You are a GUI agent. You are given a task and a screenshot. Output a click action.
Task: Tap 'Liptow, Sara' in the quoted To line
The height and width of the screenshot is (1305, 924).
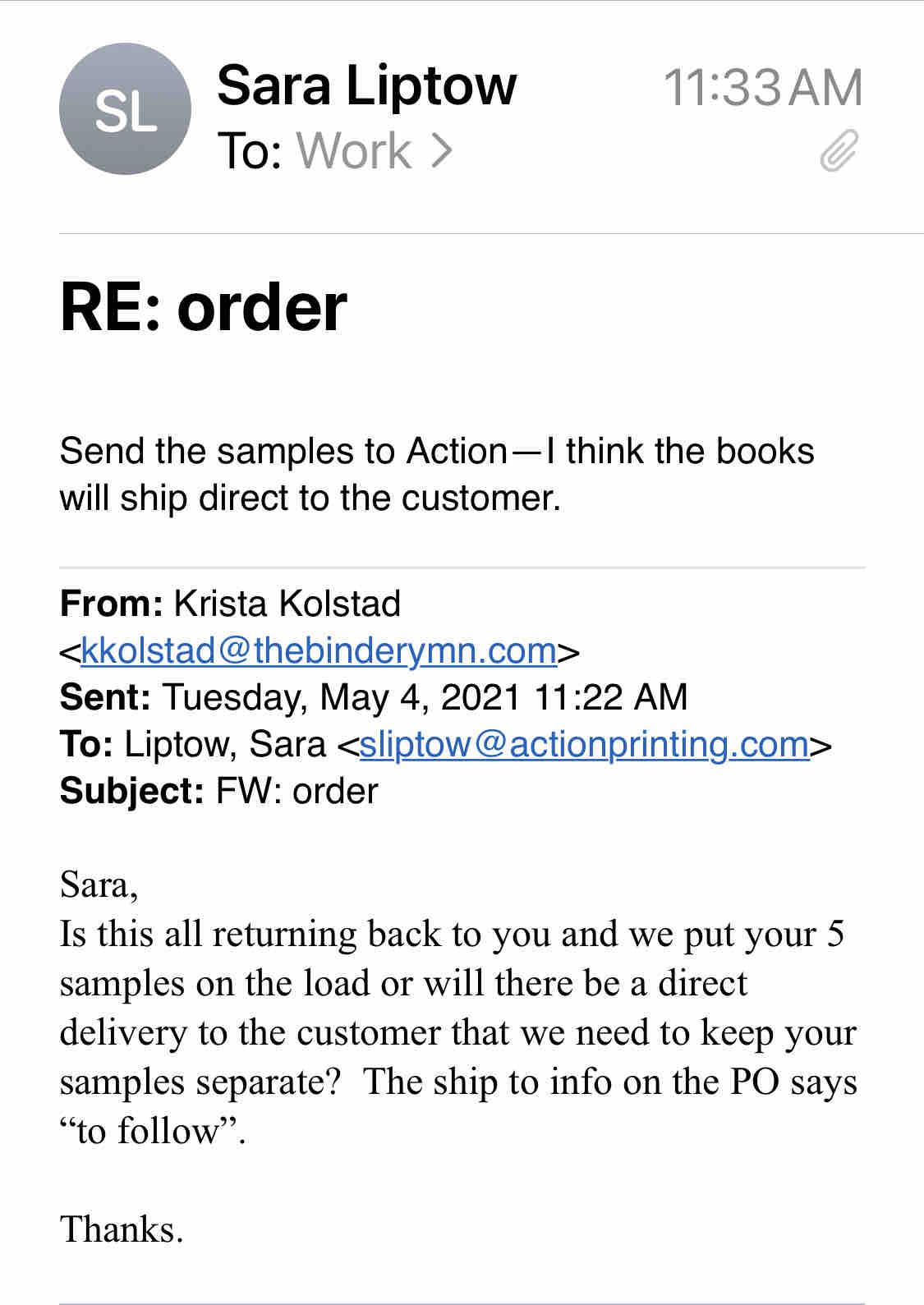pyautogui.click(x=225, y=745)
